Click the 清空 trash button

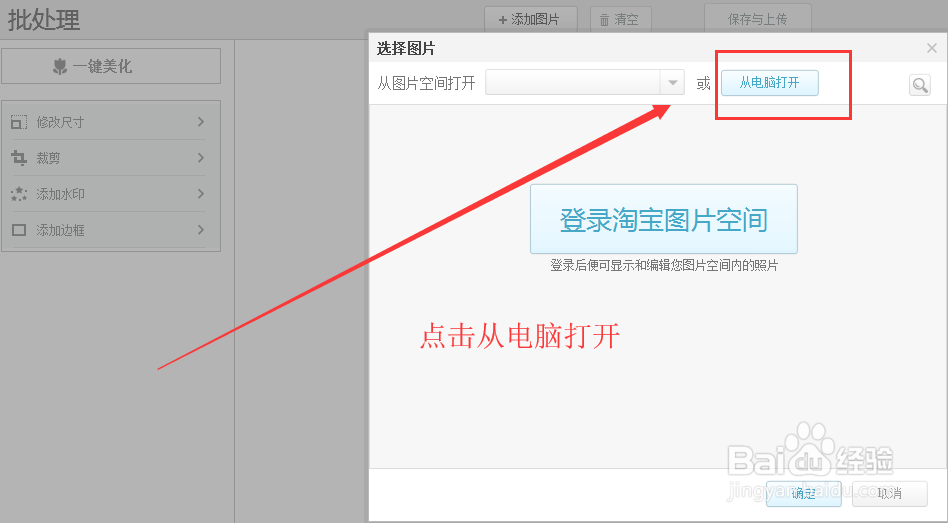621,19
